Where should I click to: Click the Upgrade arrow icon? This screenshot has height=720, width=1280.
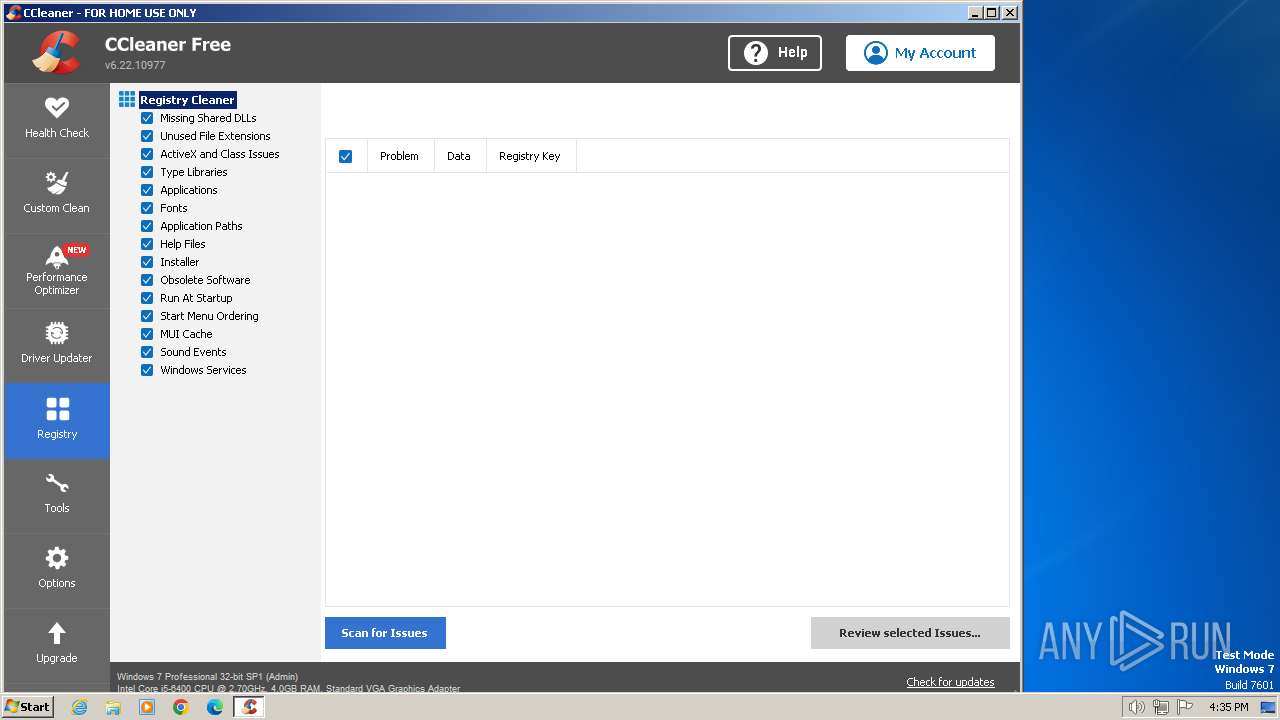click(x=57, y=633)
